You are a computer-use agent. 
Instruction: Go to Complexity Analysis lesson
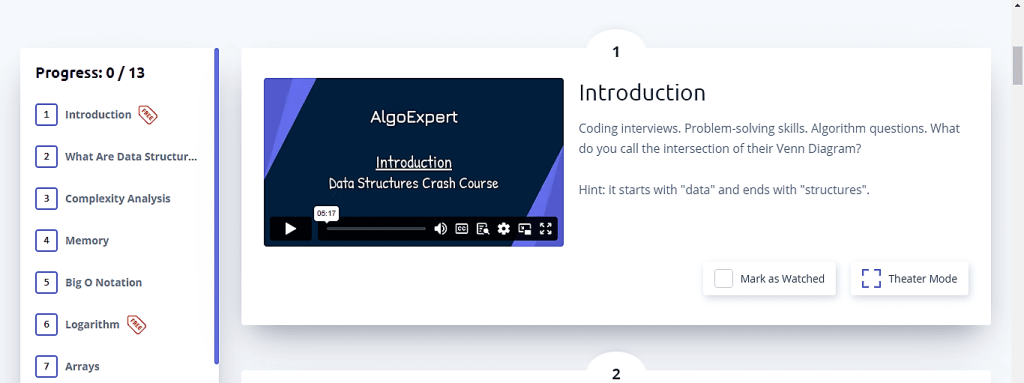(x=118, y=199)
